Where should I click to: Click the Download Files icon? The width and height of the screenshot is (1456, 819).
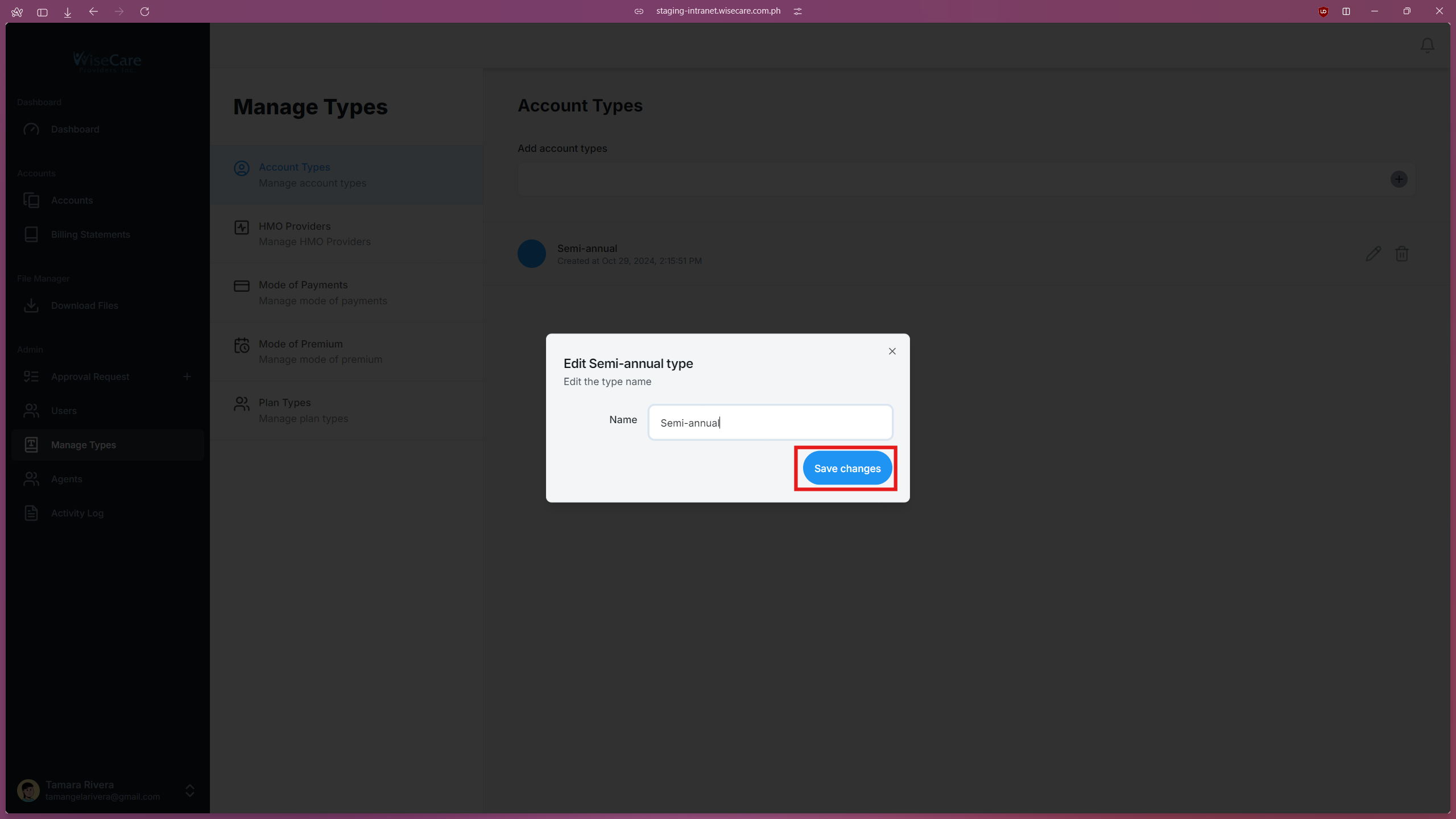click(x=31, y=305)
